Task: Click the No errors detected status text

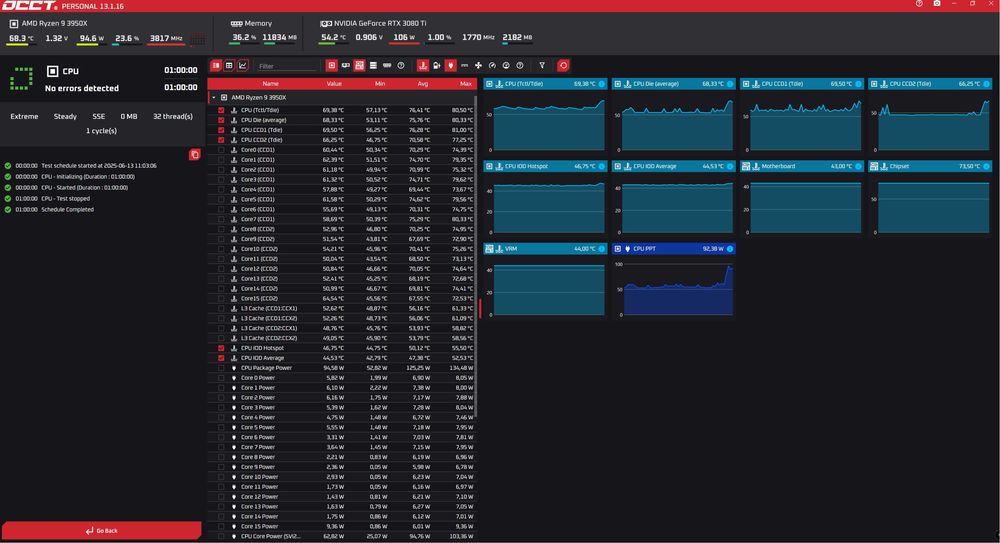Action: point(82,88)
